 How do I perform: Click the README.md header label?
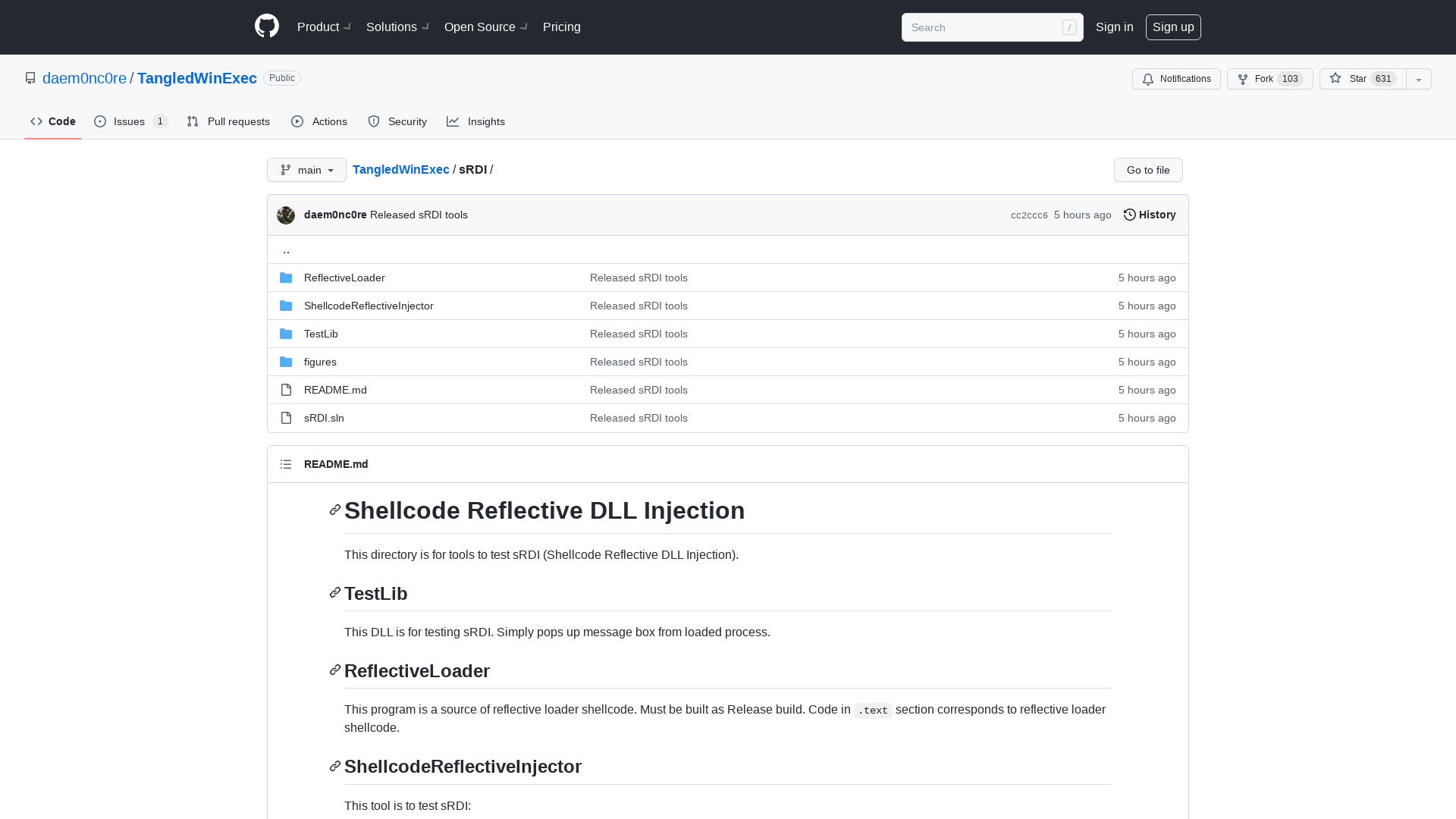336,464
